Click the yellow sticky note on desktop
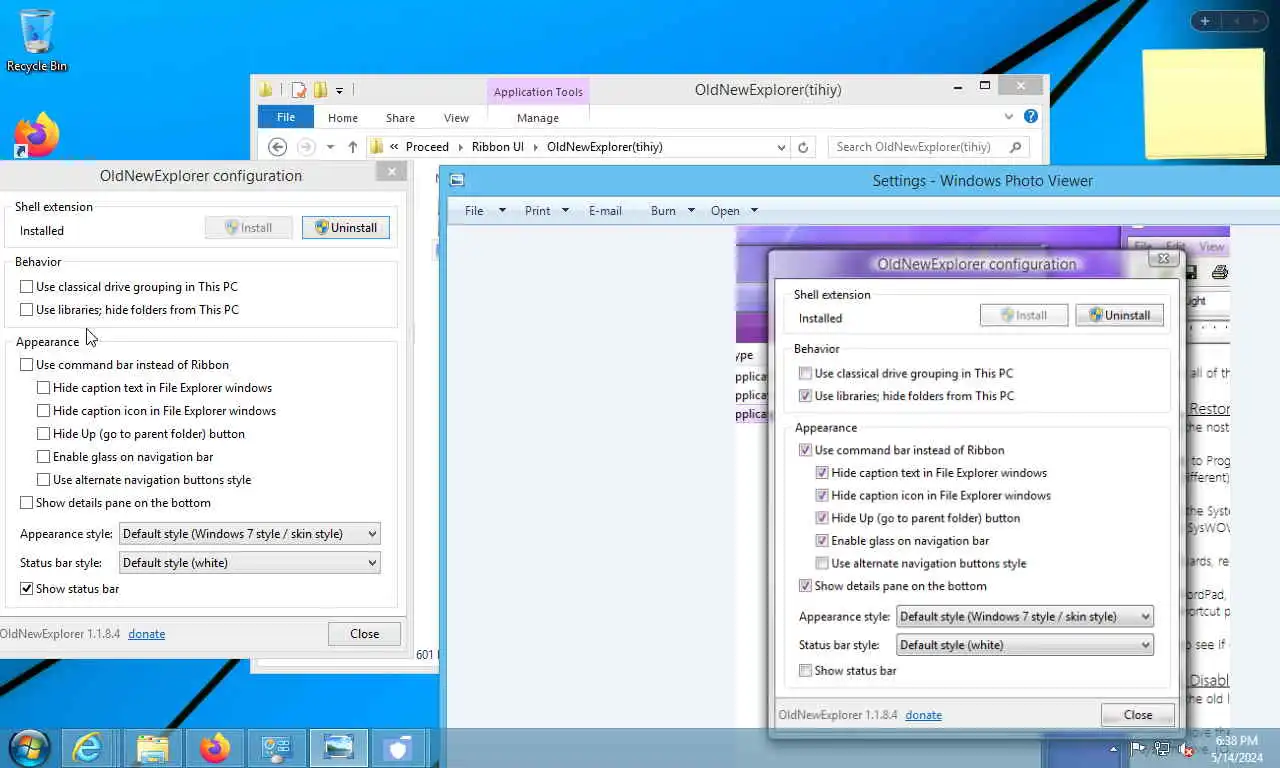 coord(1205,104)
